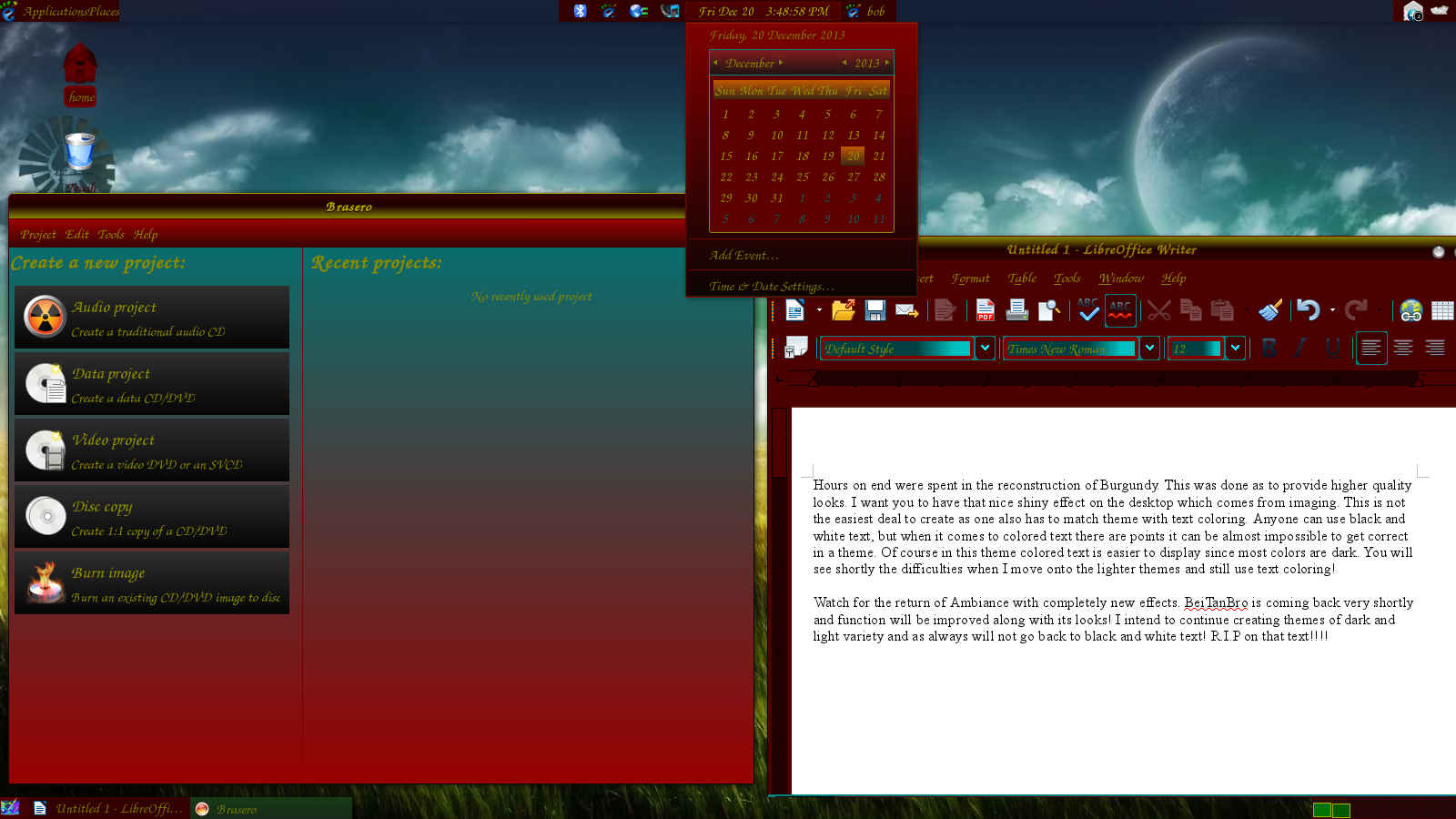Expand the Times New Roman font dropdown

point(1149,348)
